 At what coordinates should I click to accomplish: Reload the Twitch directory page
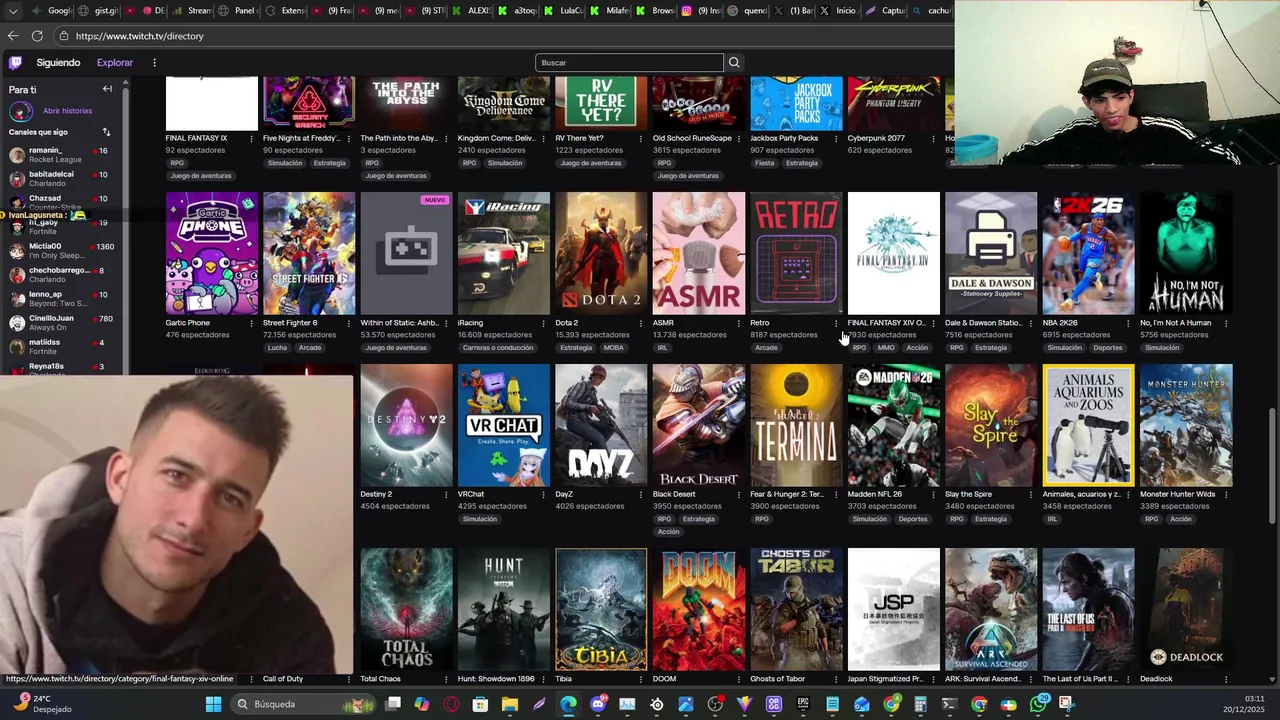coord(37,36)
